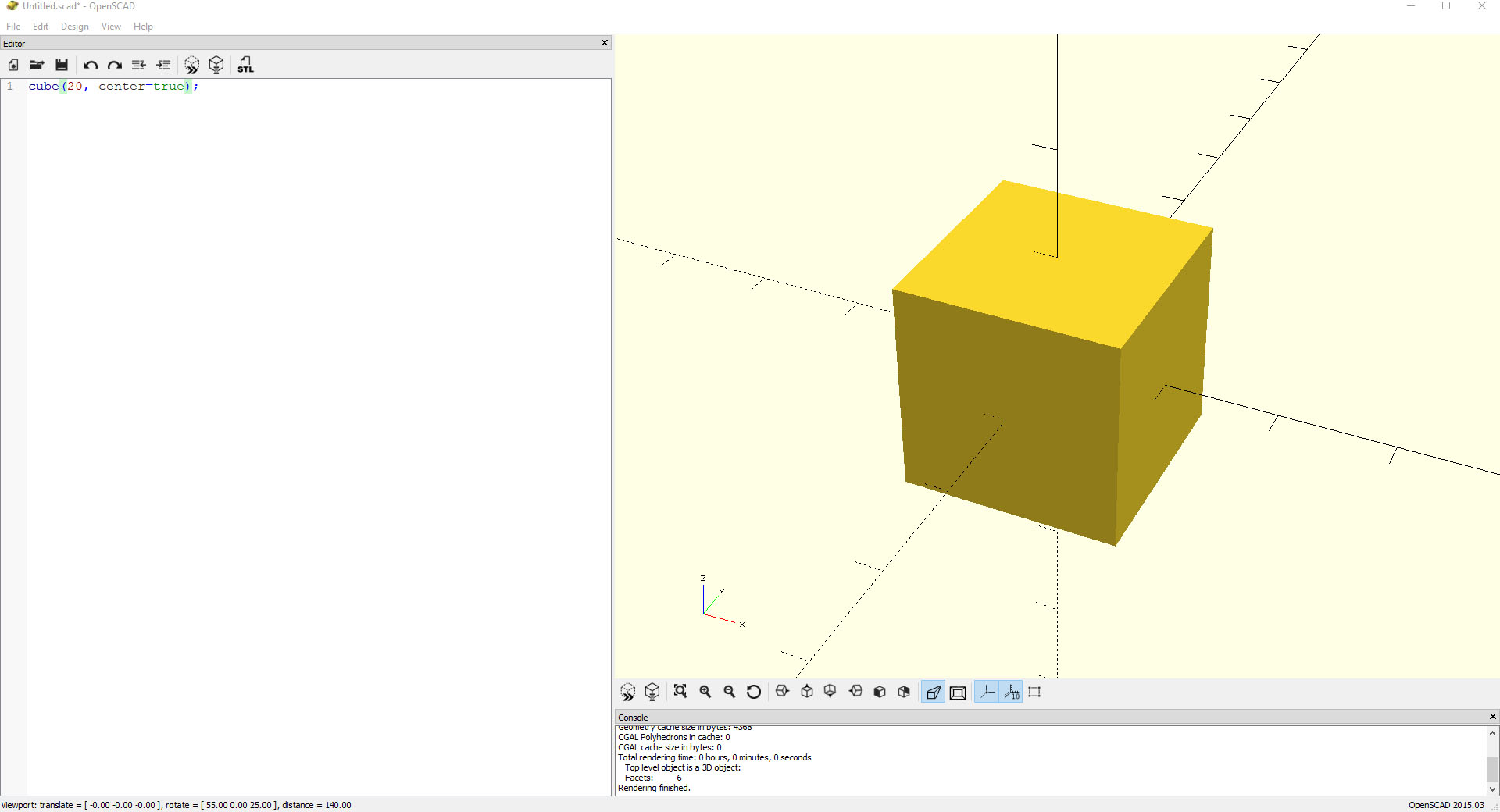Open the Edit menu
This screenshot has width=1500, height=812.
[41, 27]
